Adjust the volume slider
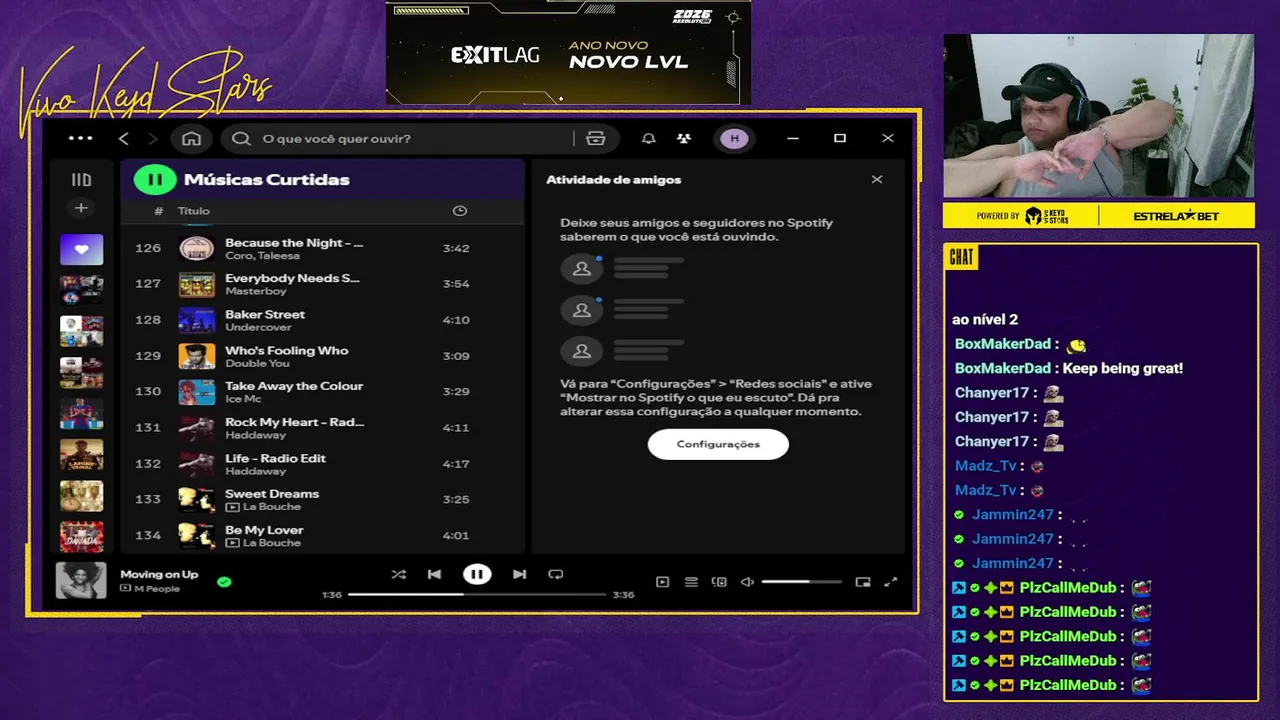Image resolution: width=1280 pixels, height=720 pixels. [801, 582]
